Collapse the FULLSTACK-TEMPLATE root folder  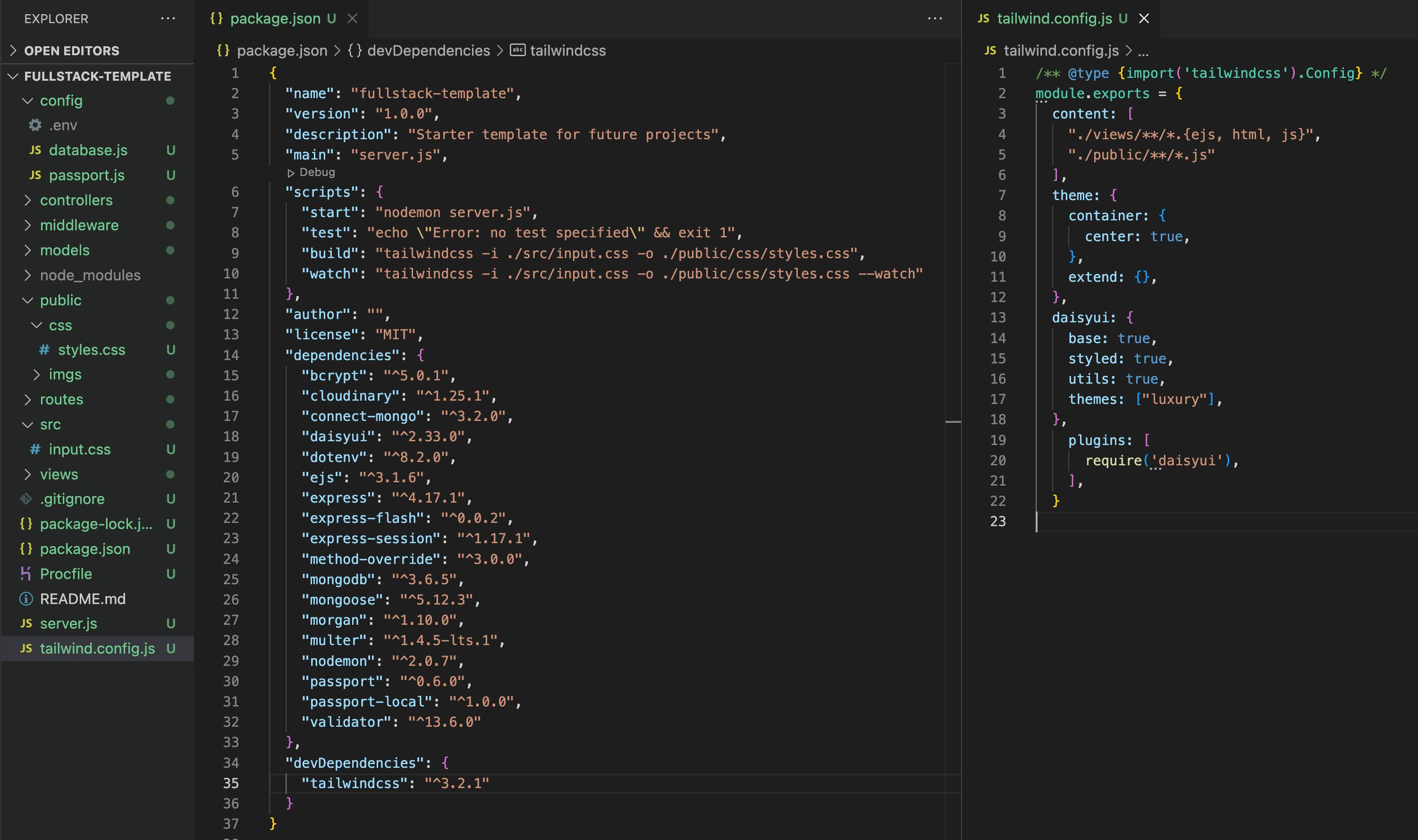tap(97, 76)
